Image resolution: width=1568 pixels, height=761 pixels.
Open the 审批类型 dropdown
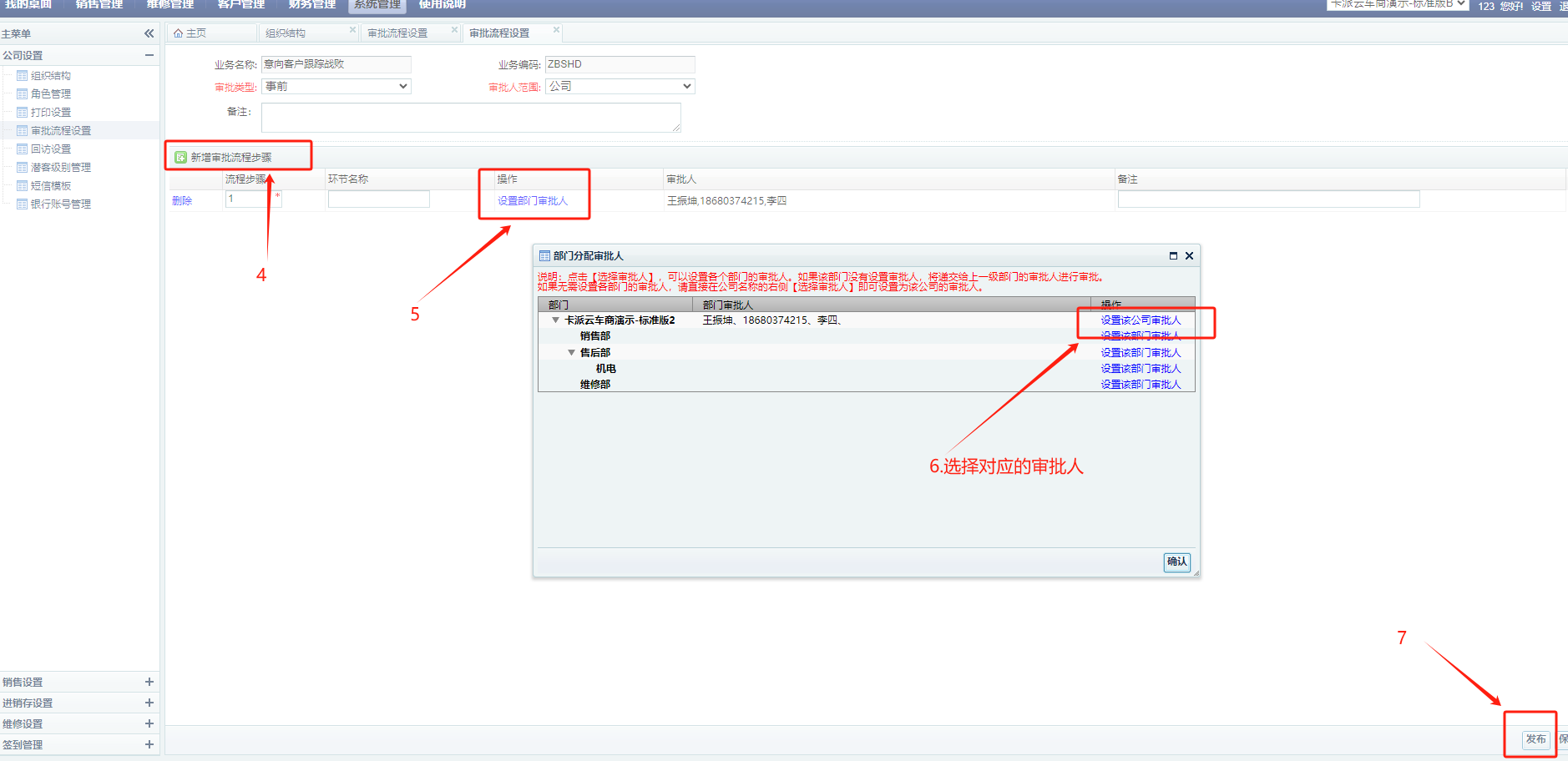336,87
